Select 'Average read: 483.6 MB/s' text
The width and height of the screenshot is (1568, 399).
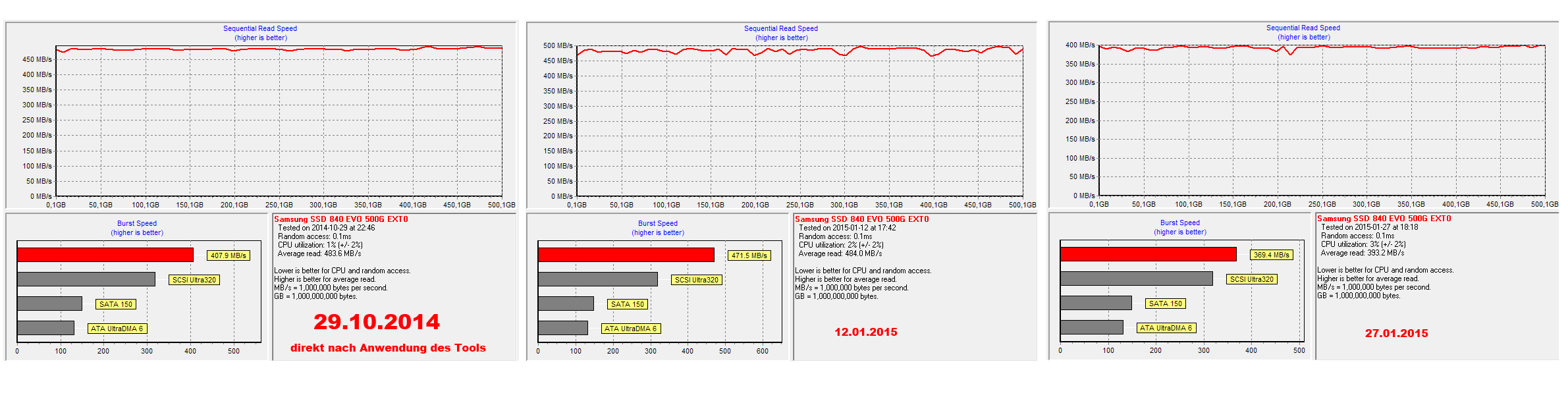point(319,253)
